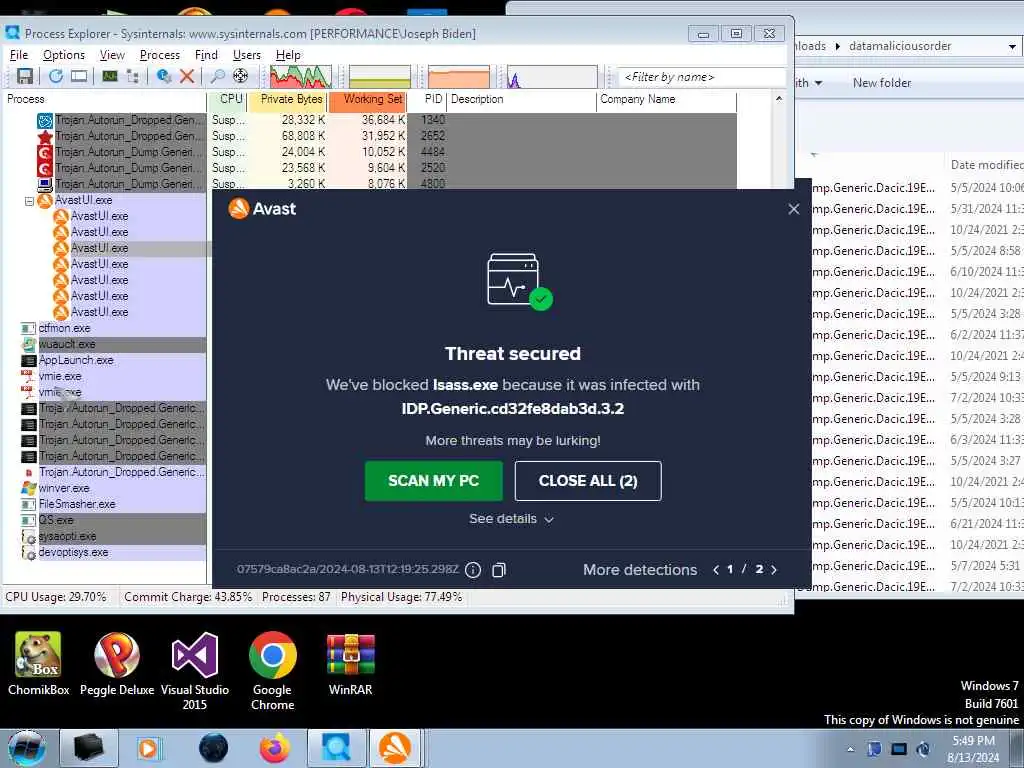Toggle the Show Process Tree toolbar icon

click(133, 76)
